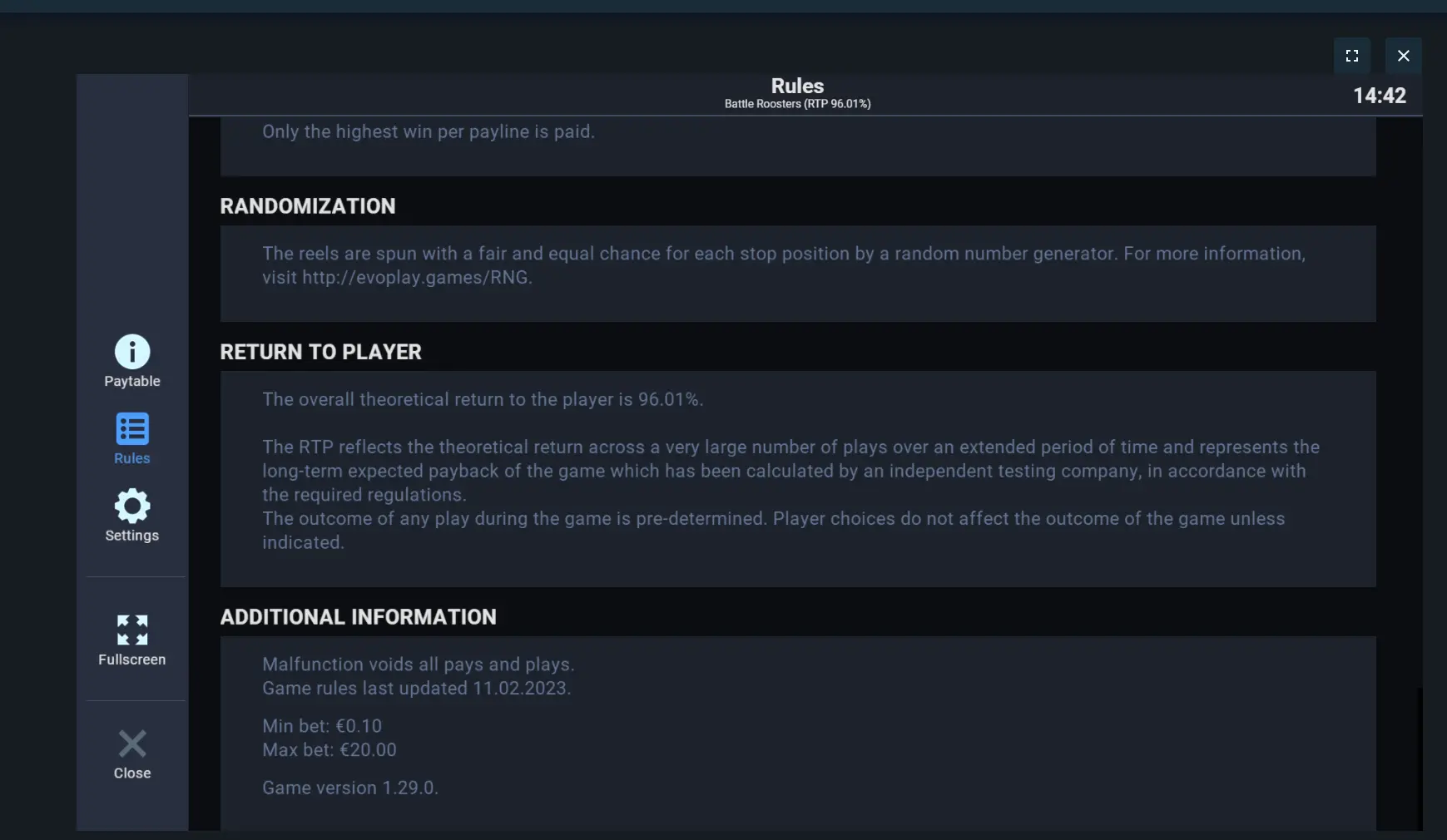This screenshot has height=840, width=1447.
Task: Click the Paytable text label
Action: pyautogui.click(x=132, y=381)
